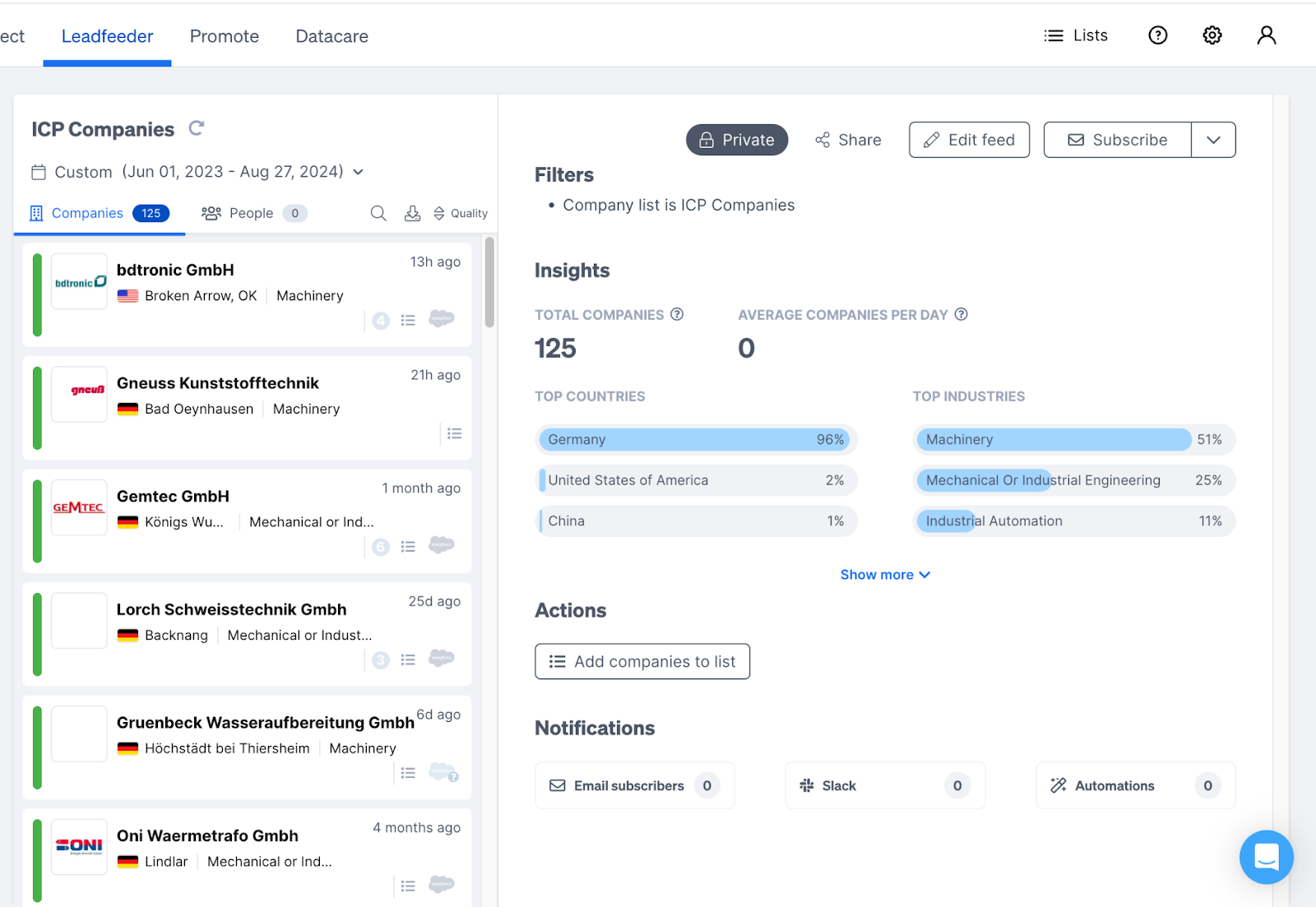Image resolution: width=1316 pixels, height=907 pixels.
Task: Open Email subscribers notifications
Action: pyautogui.click(x=634, y=785)
